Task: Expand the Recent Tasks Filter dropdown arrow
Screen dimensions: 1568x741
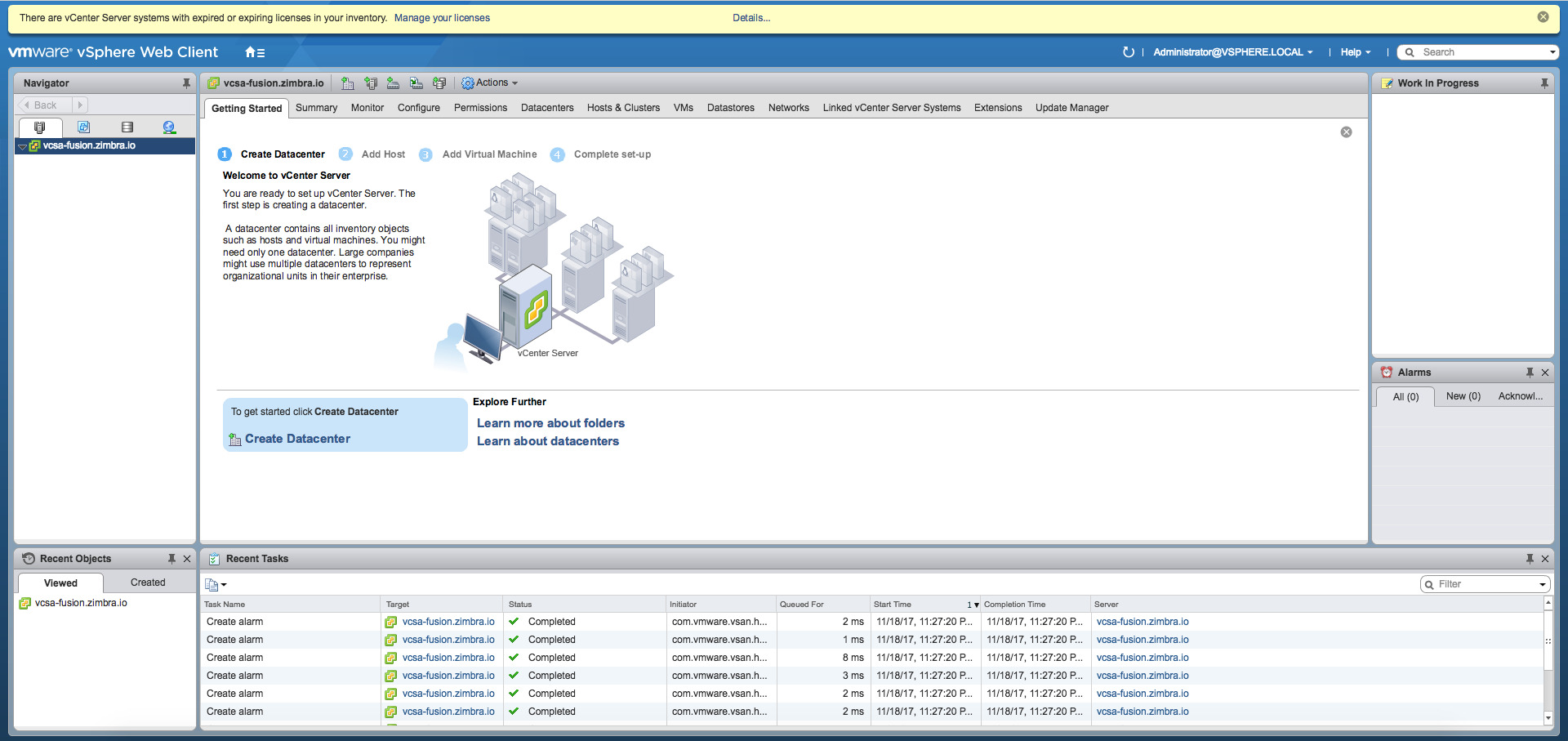Action: [1543, 584]
